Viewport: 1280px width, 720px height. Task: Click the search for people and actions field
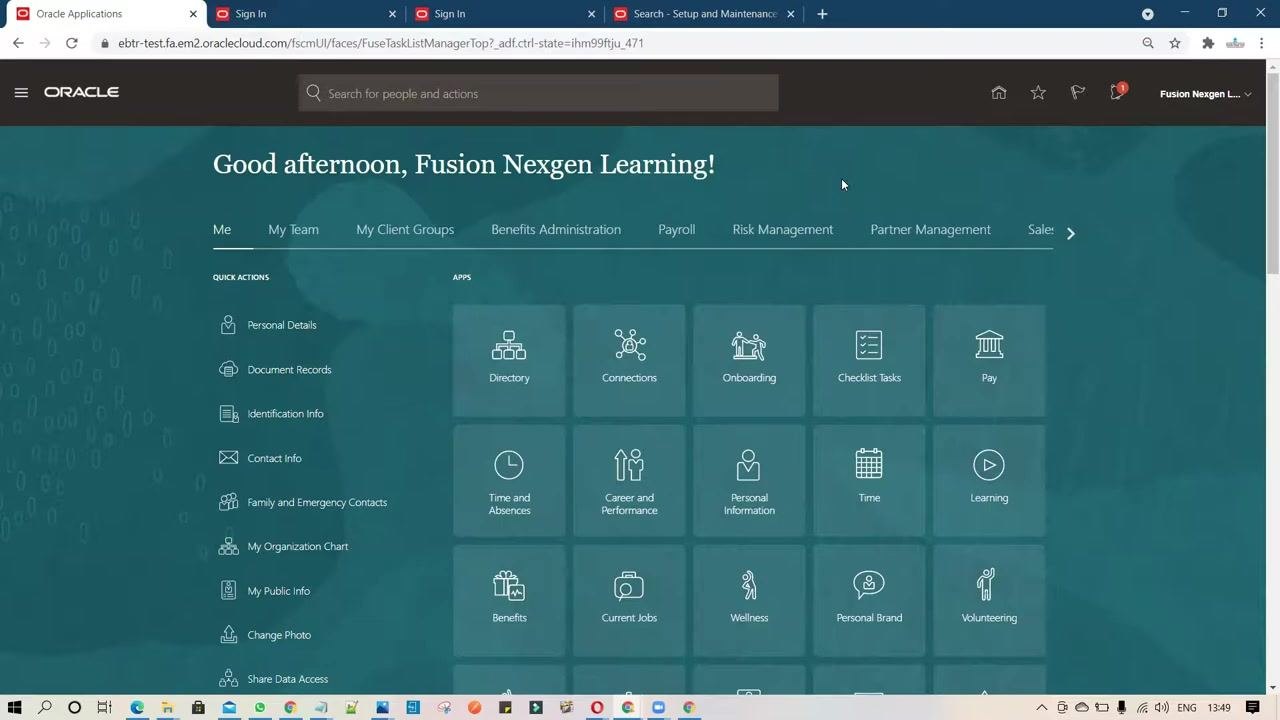point(538,93)
